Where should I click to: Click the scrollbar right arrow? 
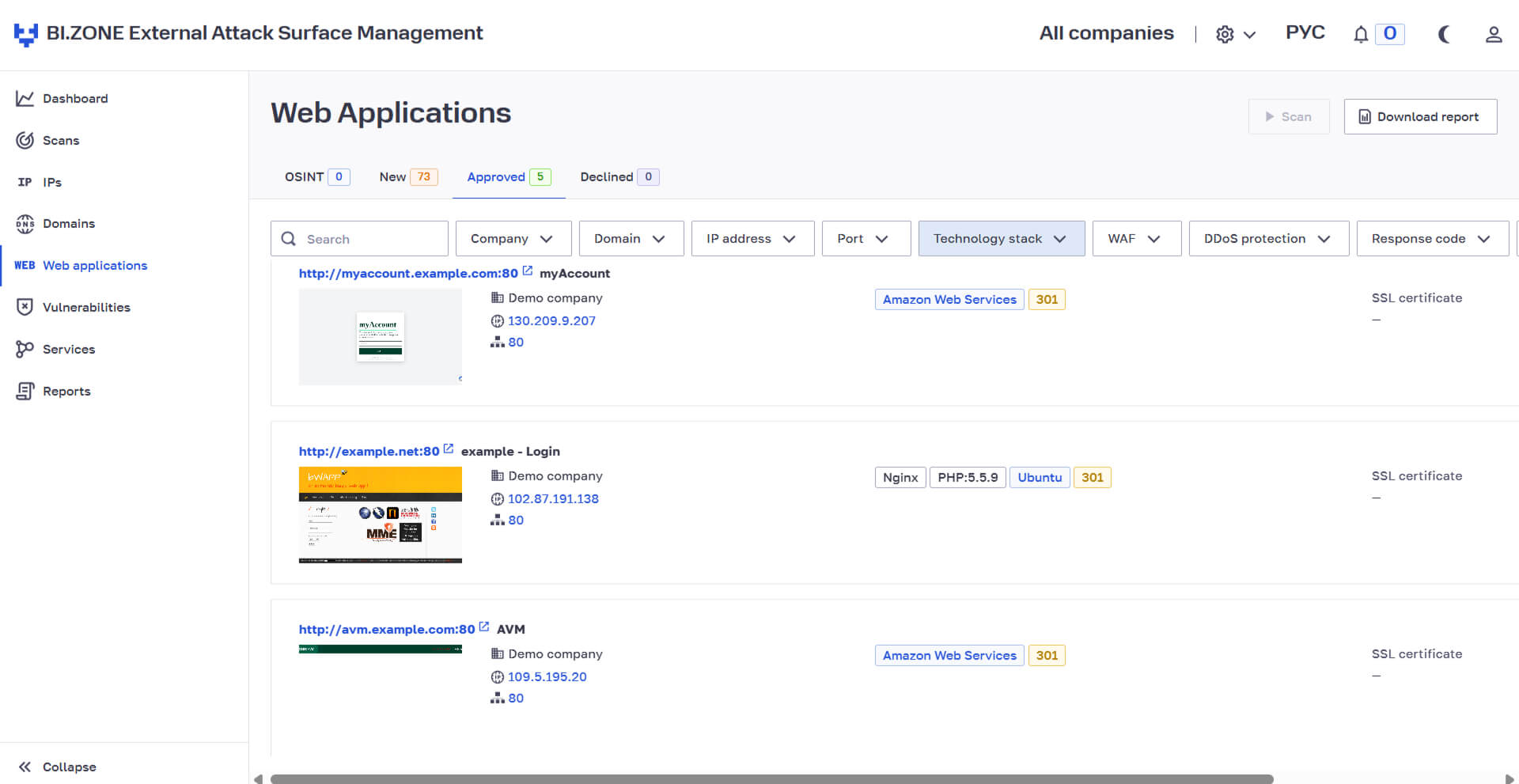1510,779
